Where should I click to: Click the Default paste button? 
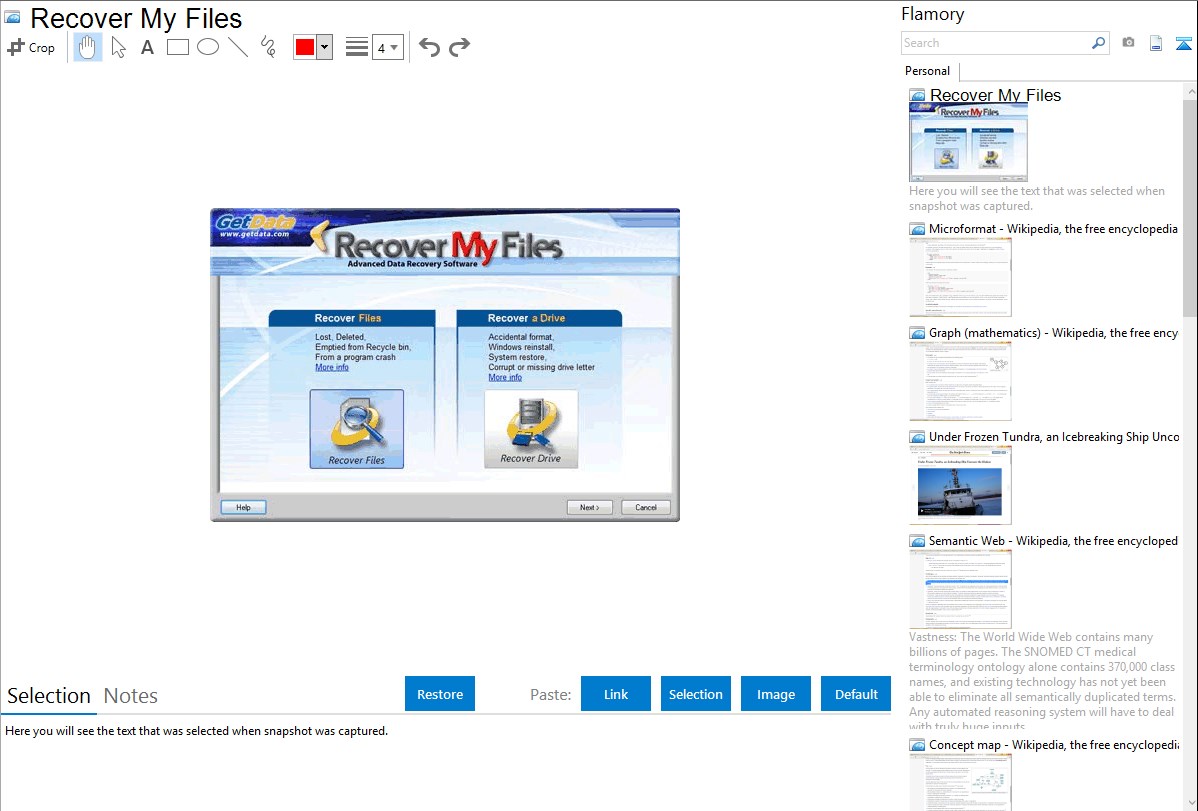coord(856,694)
